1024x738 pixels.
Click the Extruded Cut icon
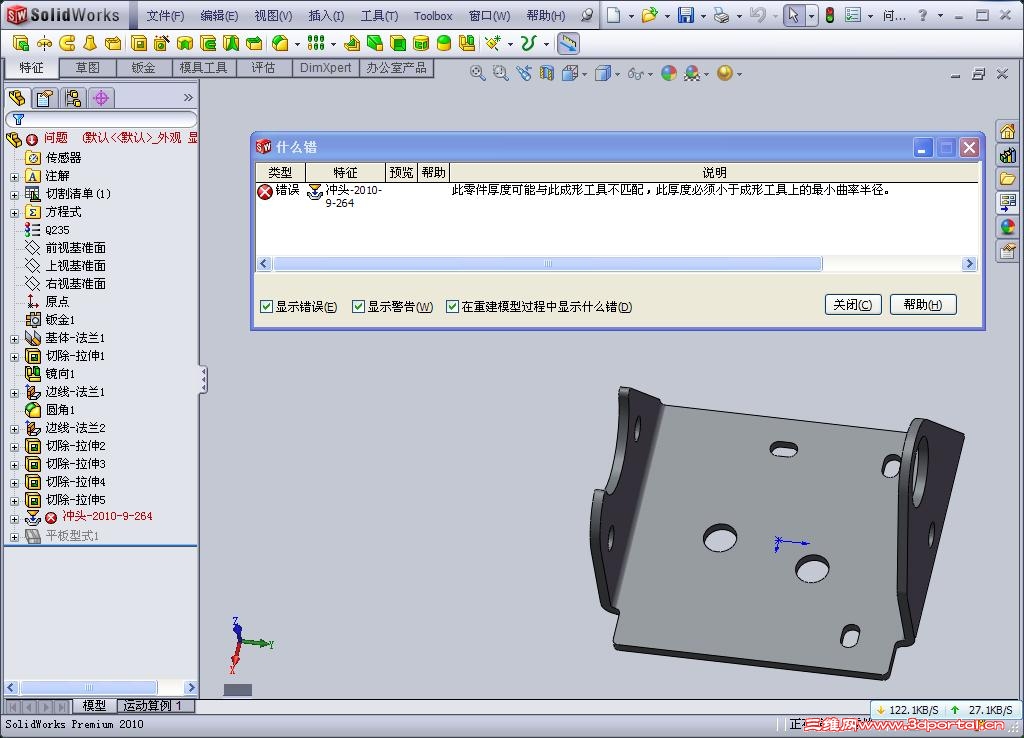pos(138,43)
